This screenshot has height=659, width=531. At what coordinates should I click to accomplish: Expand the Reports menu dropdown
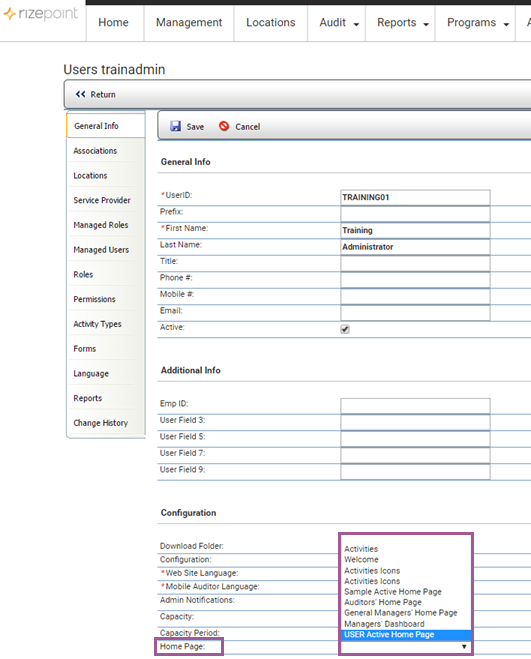(426, 24)
